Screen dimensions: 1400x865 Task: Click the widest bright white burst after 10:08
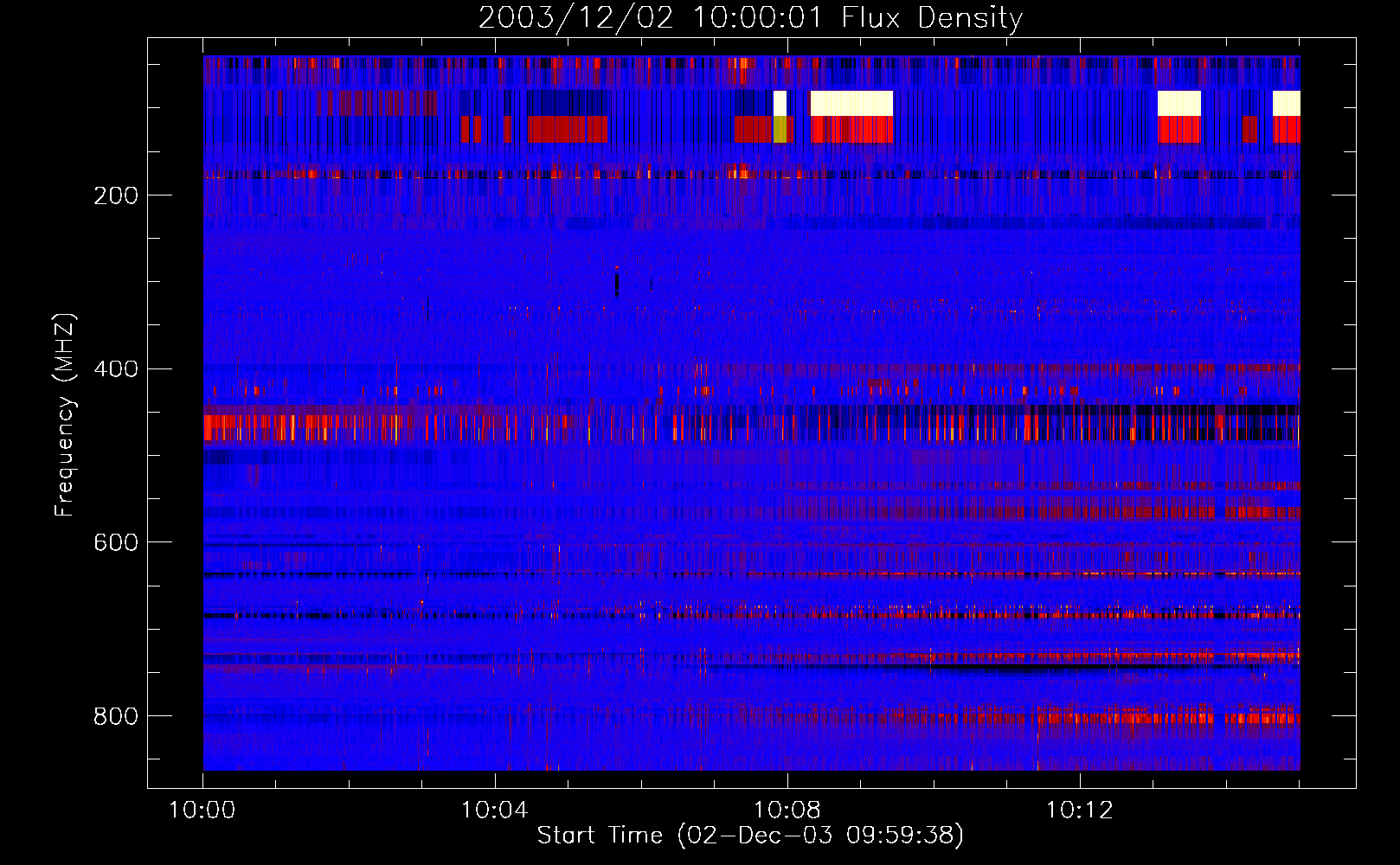click(x=851, y=104)
